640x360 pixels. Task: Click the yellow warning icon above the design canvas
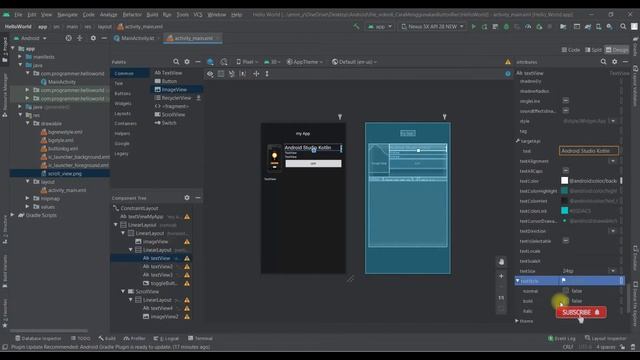tap(508, 62)
